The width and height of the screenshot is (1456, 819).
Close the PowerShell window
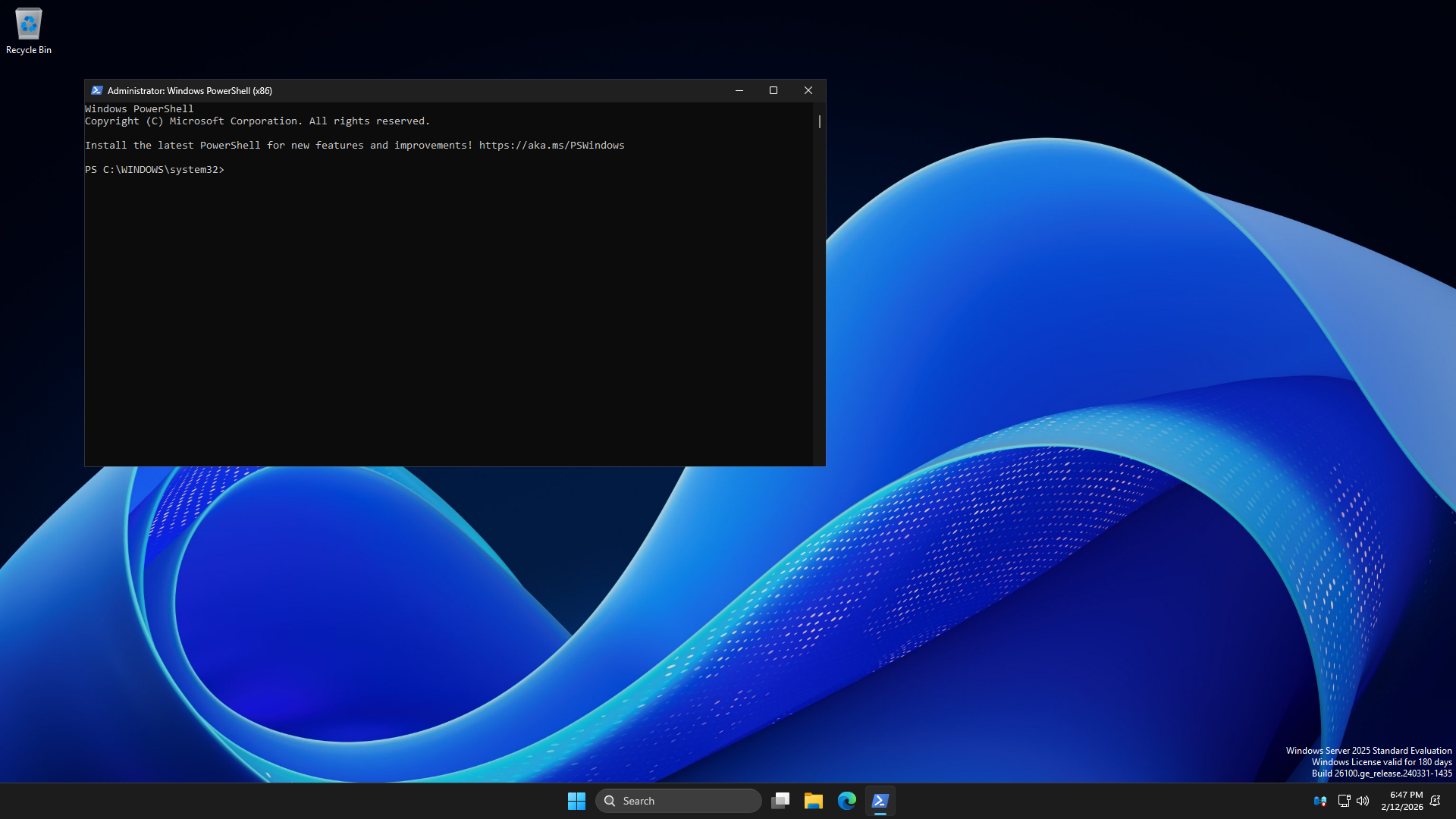point(808,90)
